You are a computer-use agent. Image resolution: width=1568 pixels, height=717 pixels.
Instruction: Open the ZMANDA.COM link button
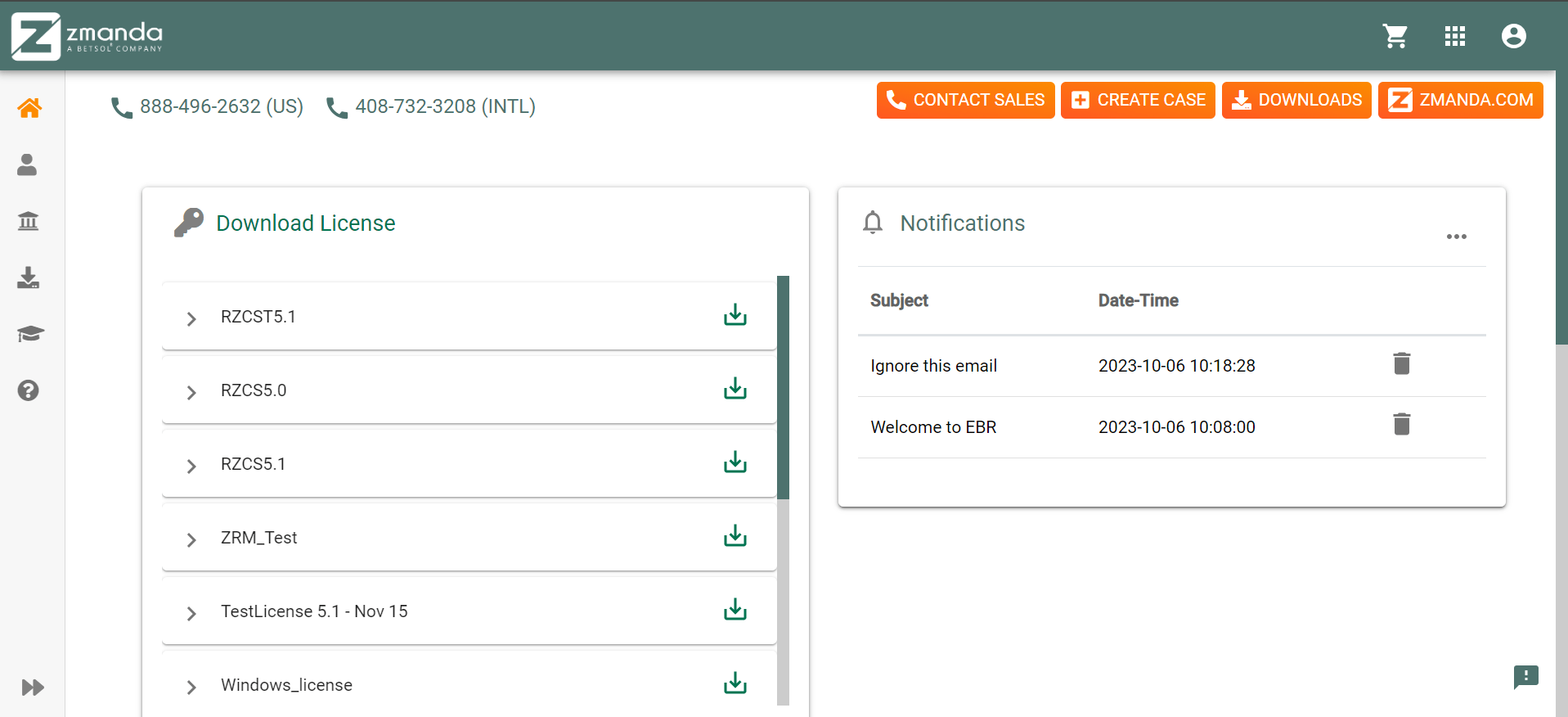click(x=1460, y=100)
